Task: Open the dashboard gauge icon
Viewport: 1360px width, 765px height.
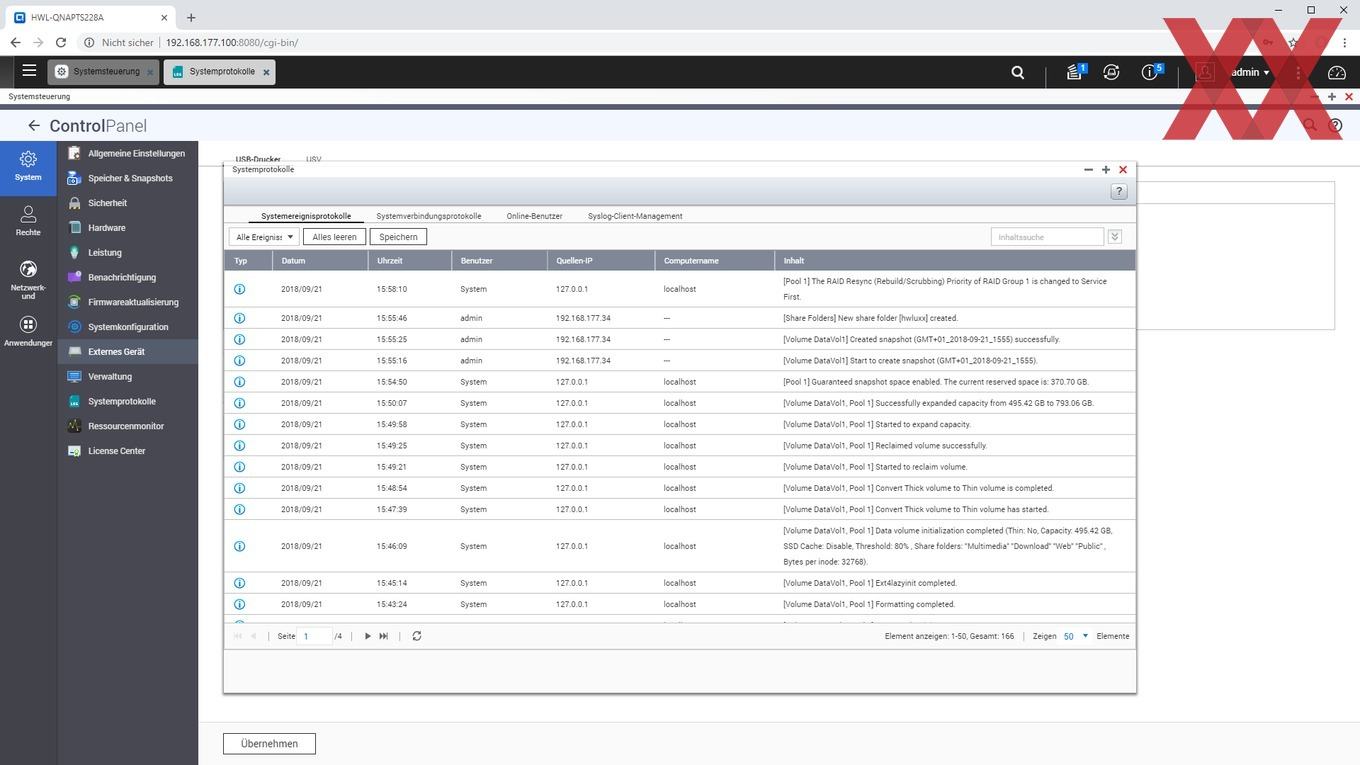Action: [x=1337, y=72]
